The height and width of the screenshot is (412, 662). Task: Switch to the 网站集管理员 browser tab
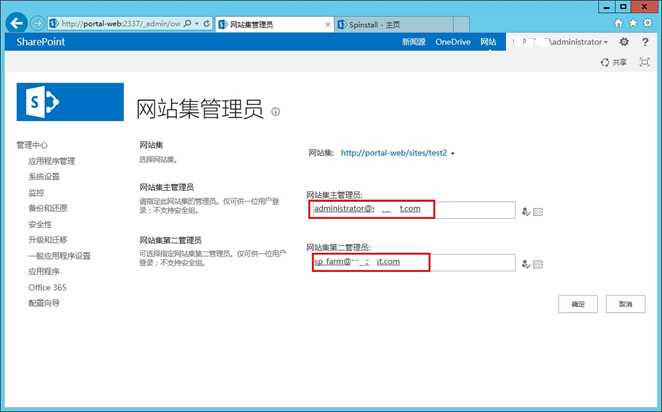(x=274, y=24)
